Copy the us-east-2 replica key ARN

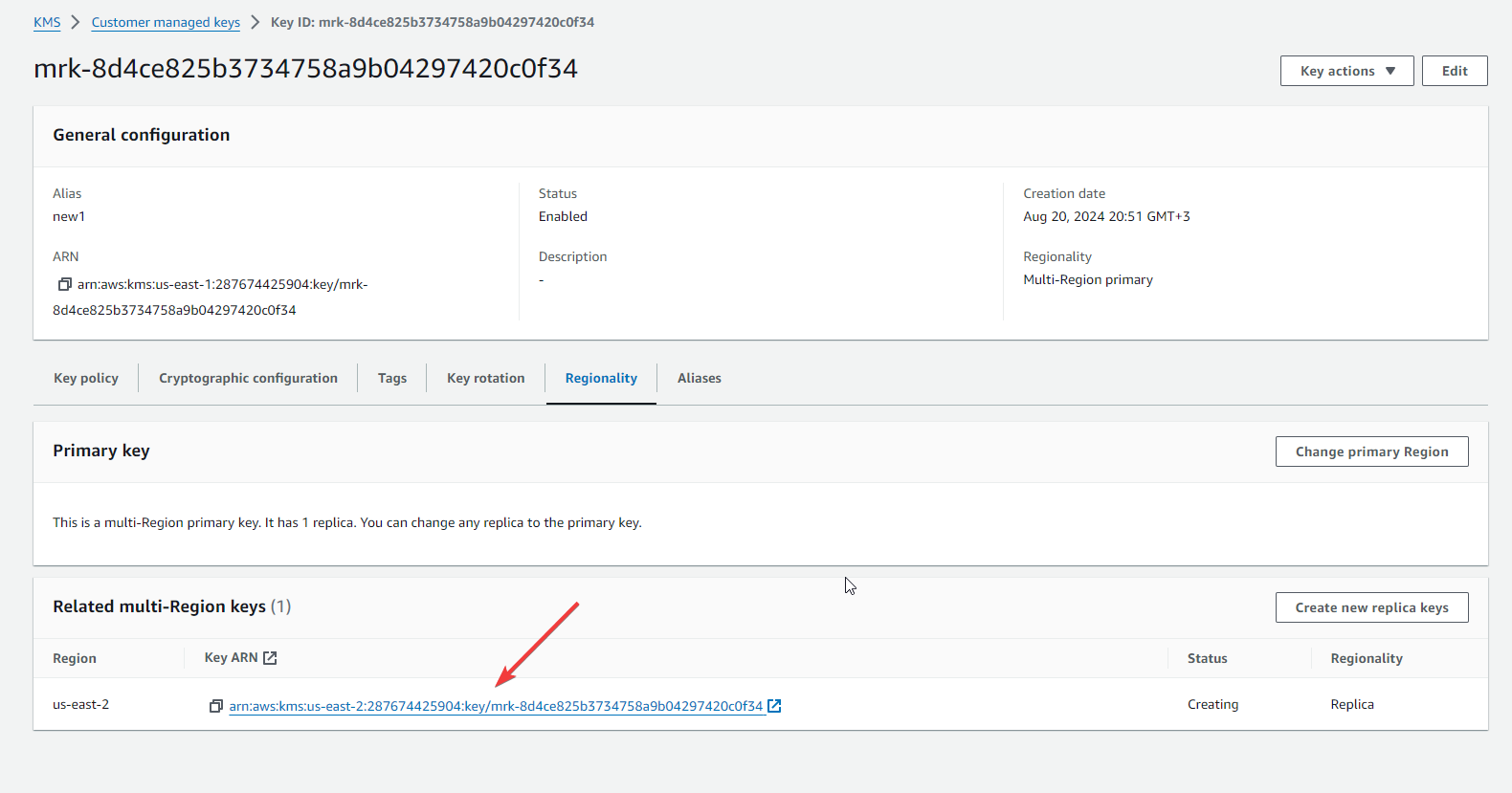click(x=216, y=706)
